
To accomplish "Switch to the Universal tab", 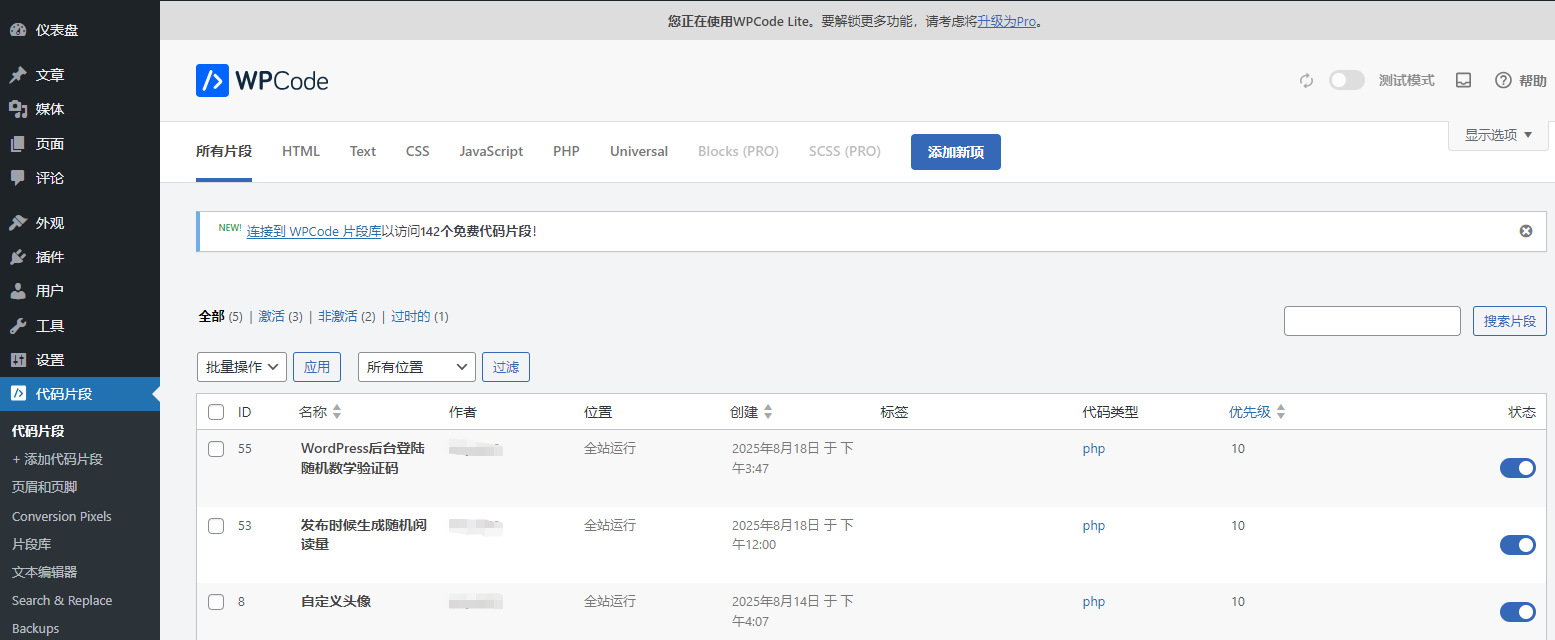I will (639, 152).
